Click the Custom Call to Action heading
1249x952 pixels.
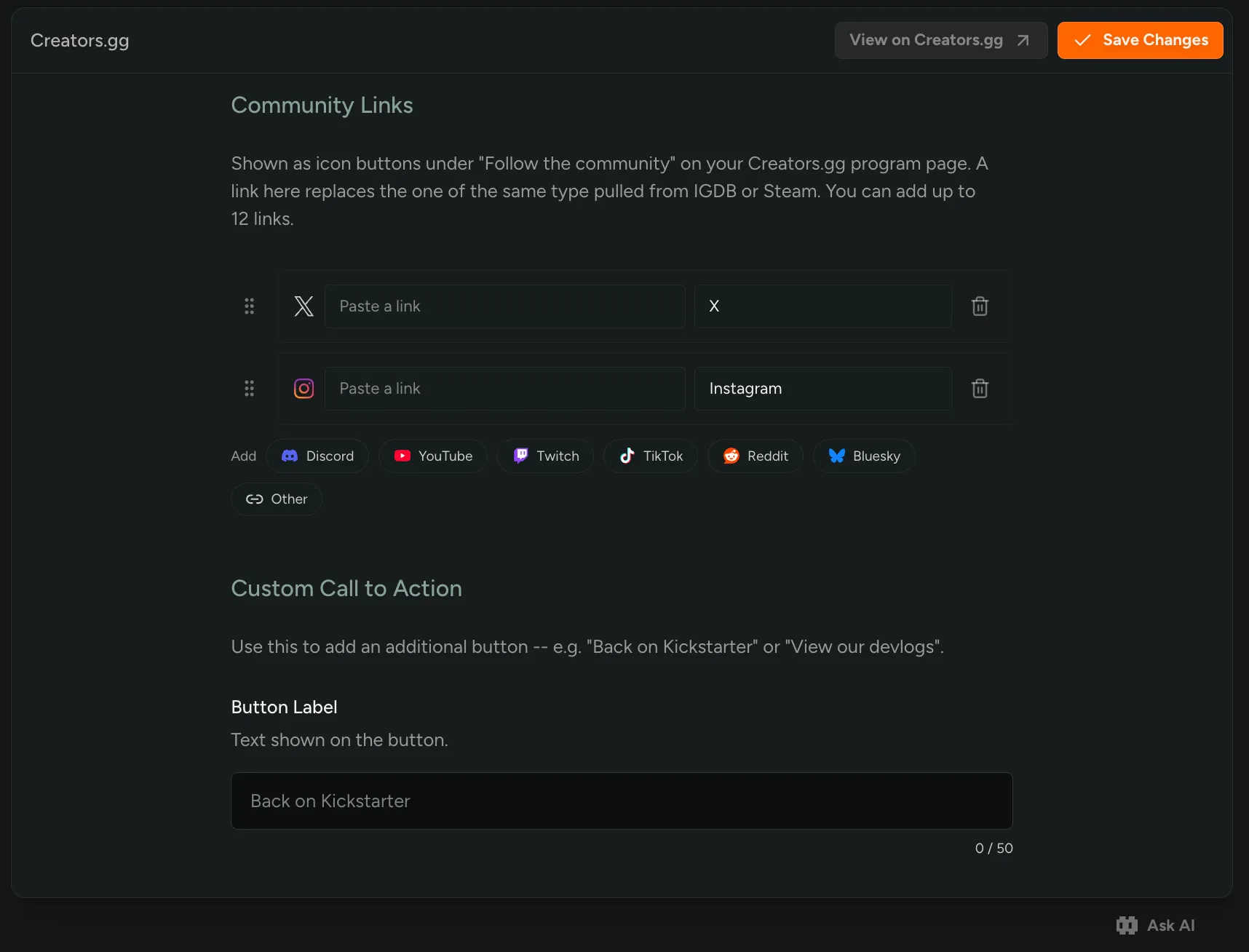346,588
